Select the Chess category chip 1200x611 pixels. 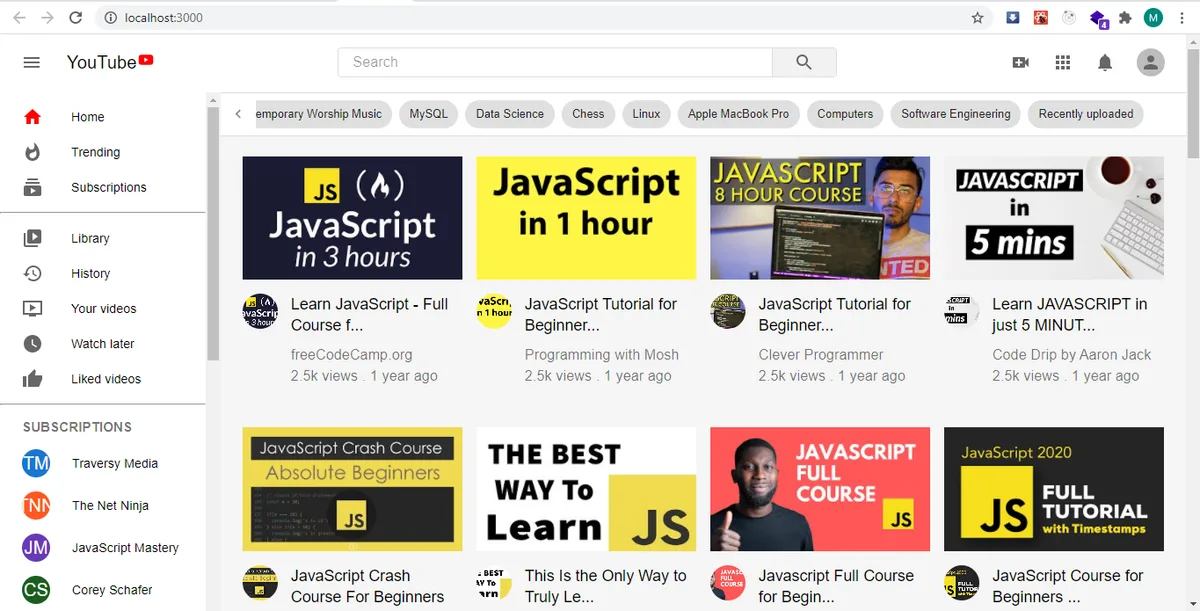click(588, 114)
